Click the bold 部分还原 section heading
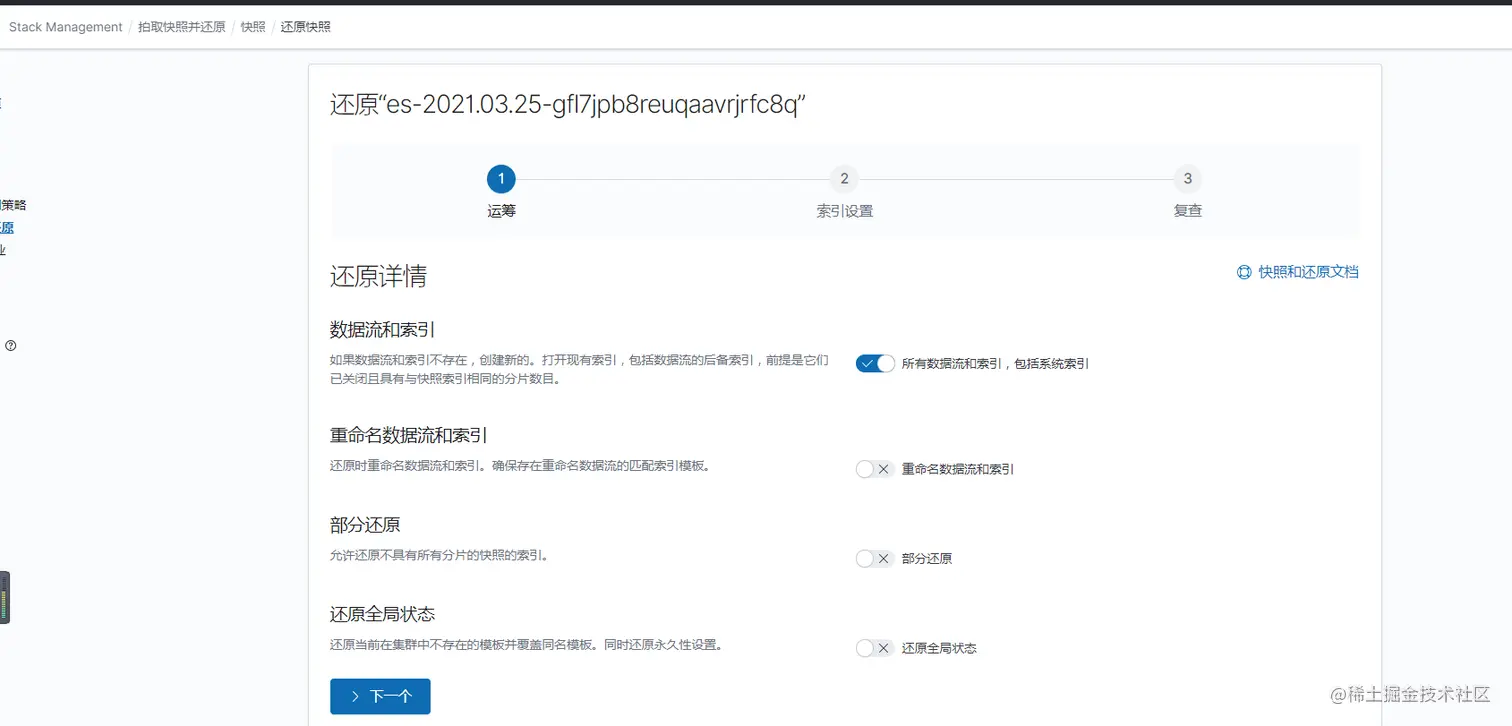The height and width of the screenshot is (726, 1512). tap(365, 525)
